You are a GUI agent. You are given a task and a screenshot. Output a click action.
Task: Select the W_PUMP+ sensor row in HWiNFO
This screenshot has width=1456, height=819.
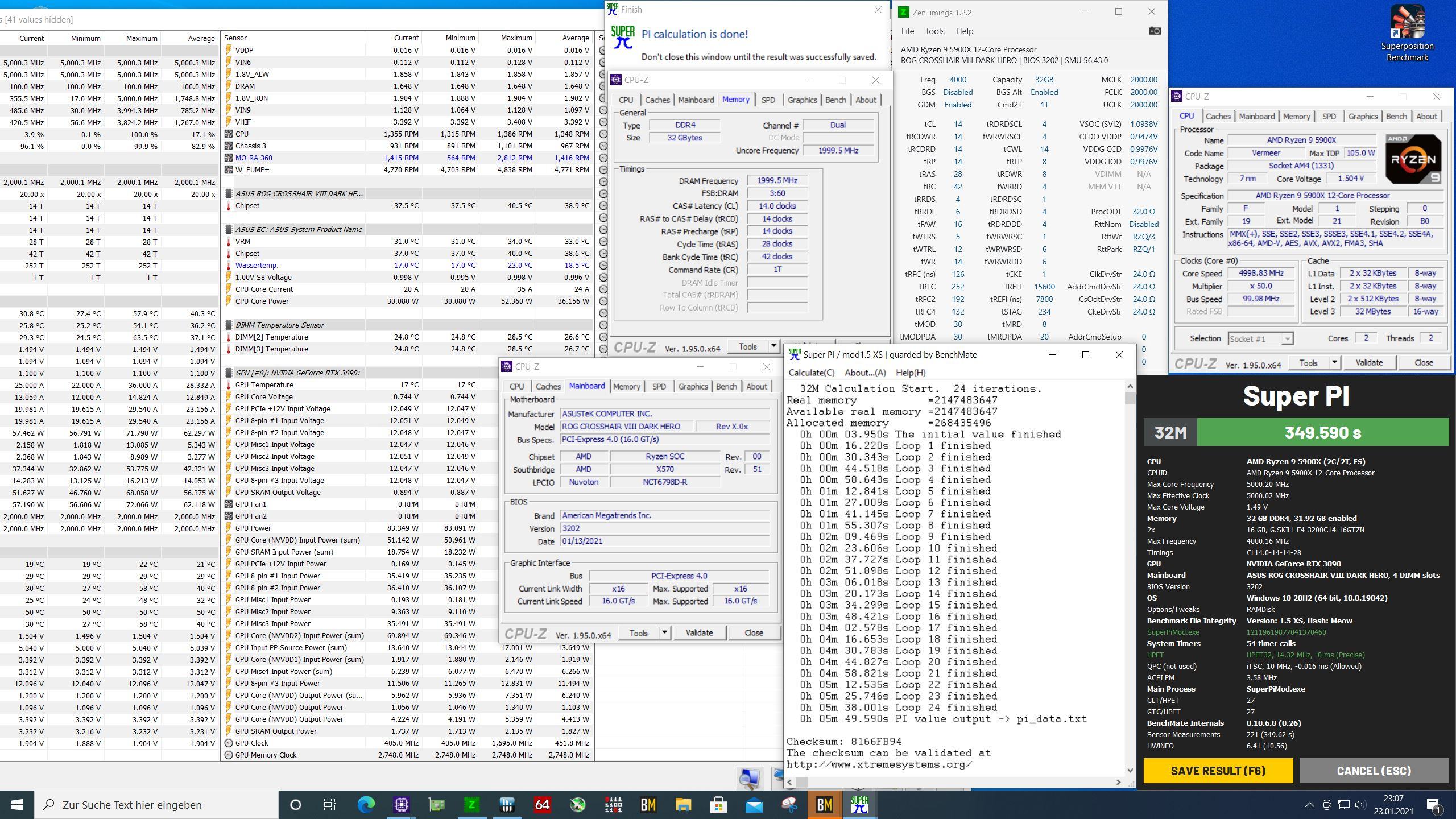click(x=408, y=169)
